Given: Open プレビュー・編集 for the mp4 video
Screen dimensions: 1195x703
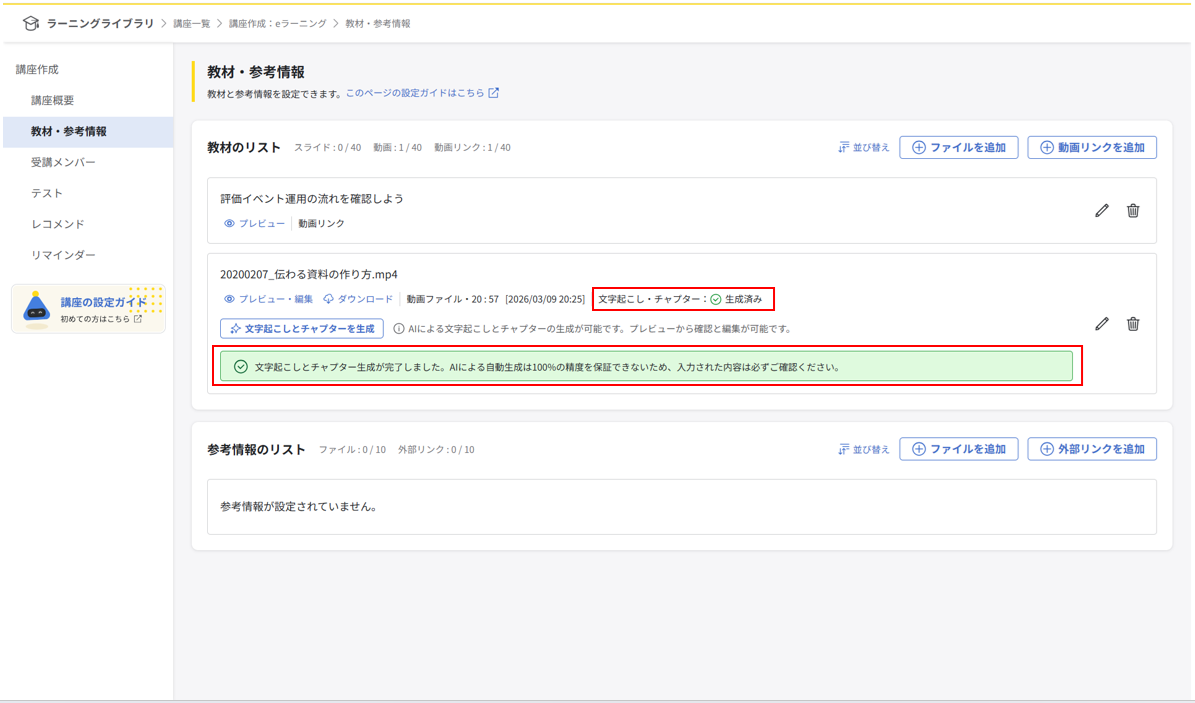Looking at the screenshot, I should point(268,299).
